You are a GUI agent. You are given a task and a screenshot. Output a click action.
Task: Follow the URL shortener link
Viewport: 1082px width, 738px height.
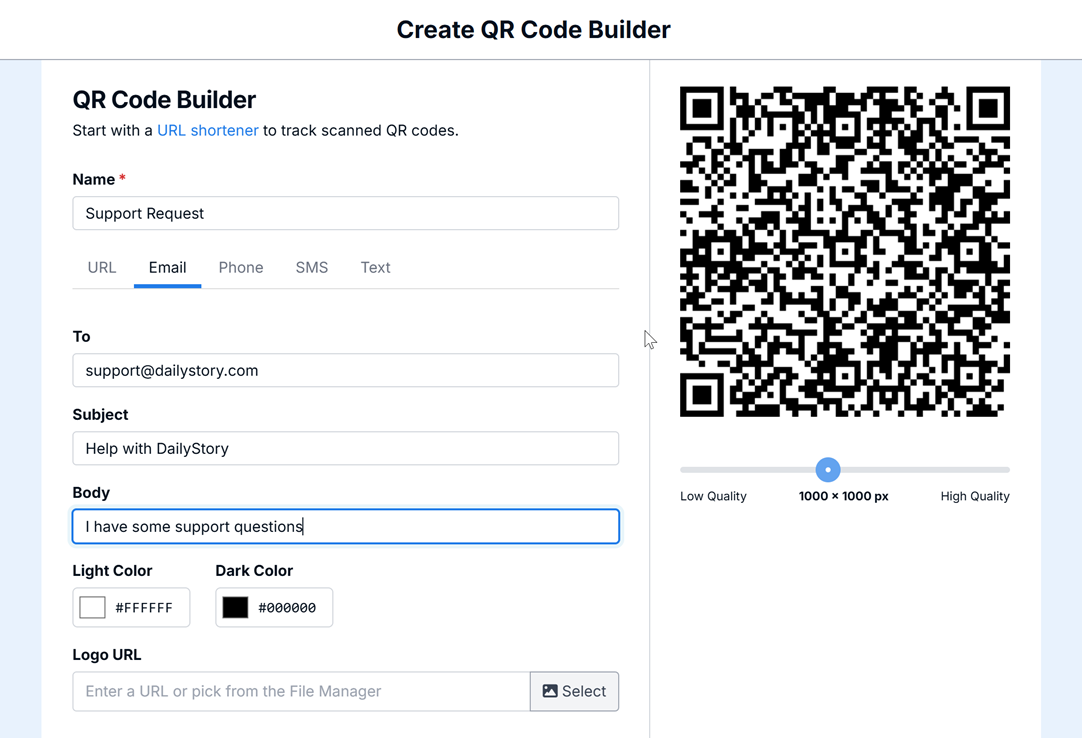pos(208,130)
